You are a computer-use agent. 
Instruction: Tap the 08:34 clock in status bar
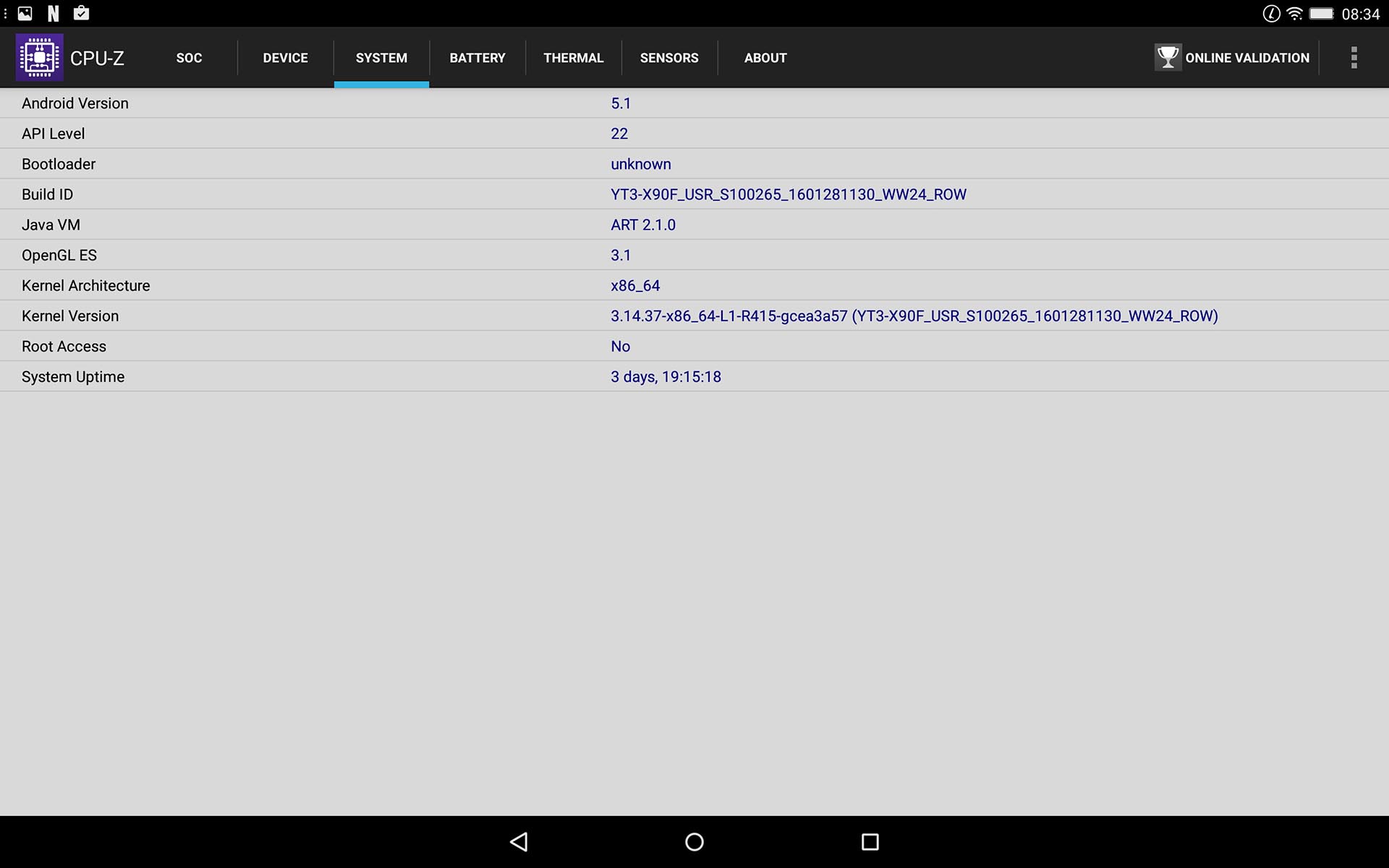1361,14
